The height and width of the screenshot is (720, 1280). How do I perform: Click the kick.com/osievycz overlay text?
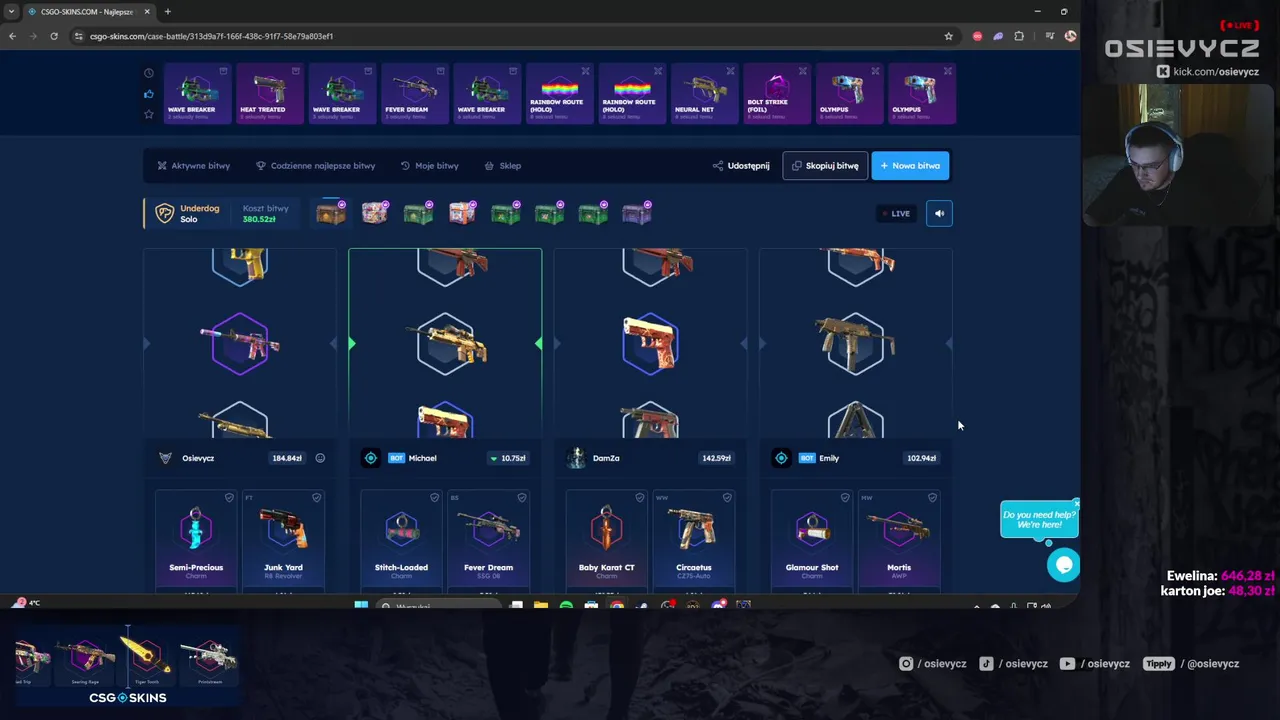point(1216,72)
